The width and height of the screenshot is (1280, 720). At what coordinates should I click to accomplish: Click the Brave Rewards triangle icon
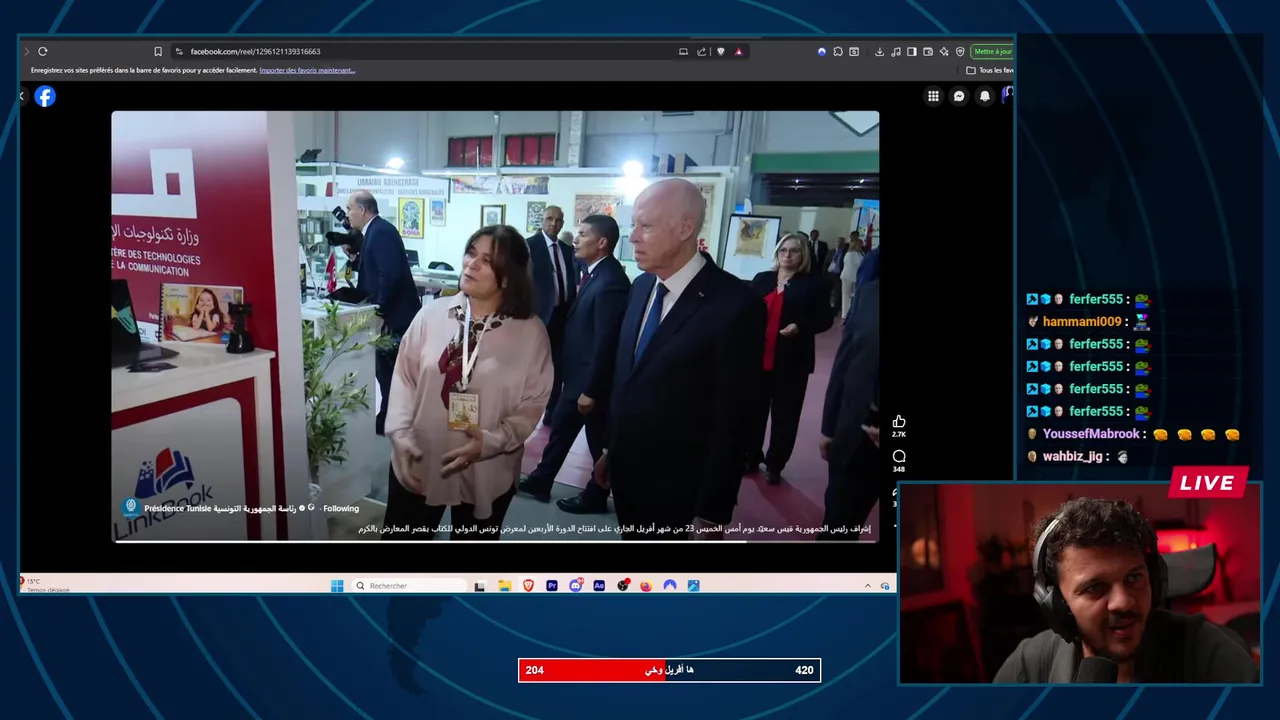click(739, 51)
